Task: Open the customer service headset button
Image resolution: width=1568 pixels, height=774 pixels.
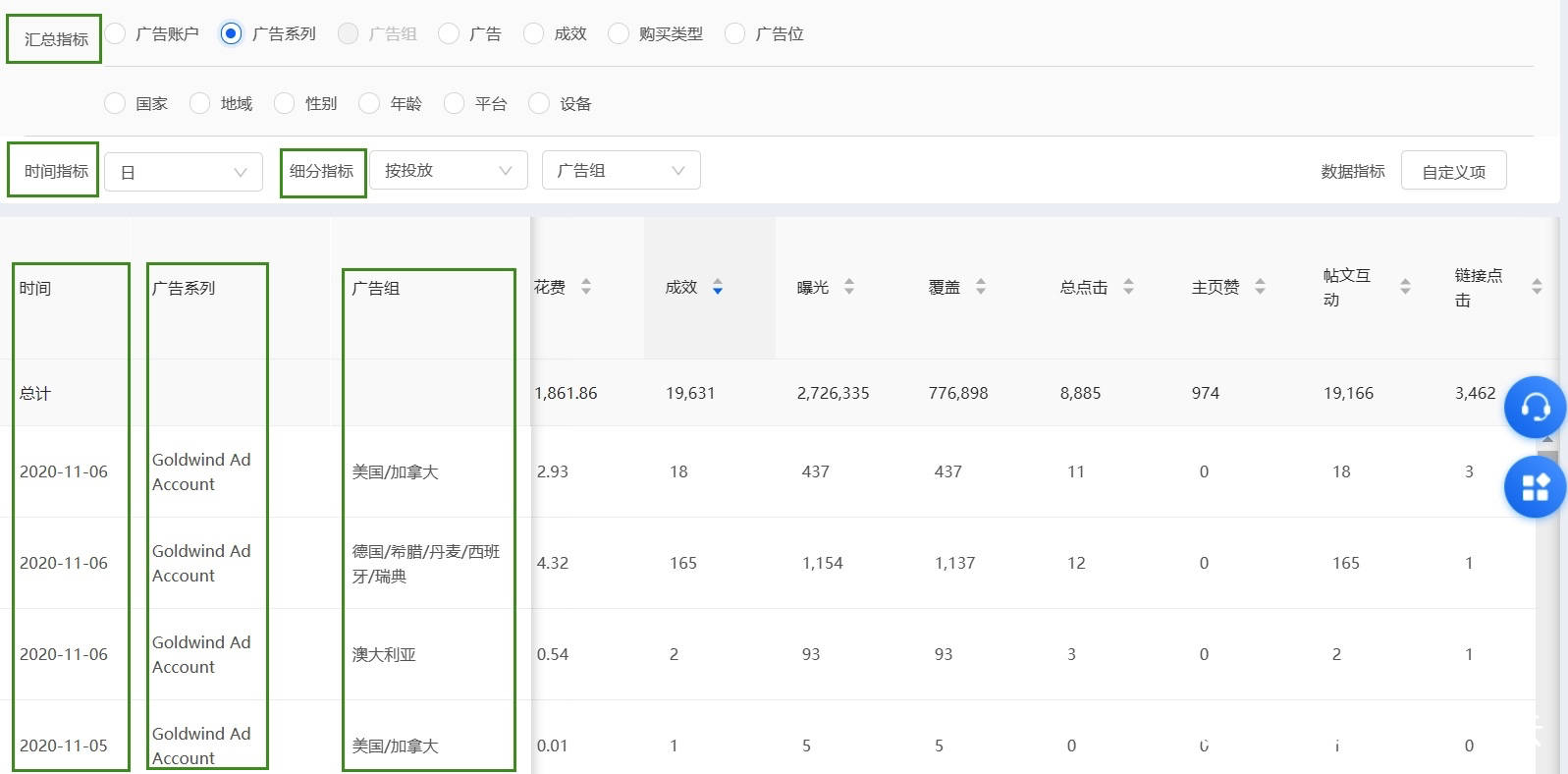Action: tap(1535, 407)
